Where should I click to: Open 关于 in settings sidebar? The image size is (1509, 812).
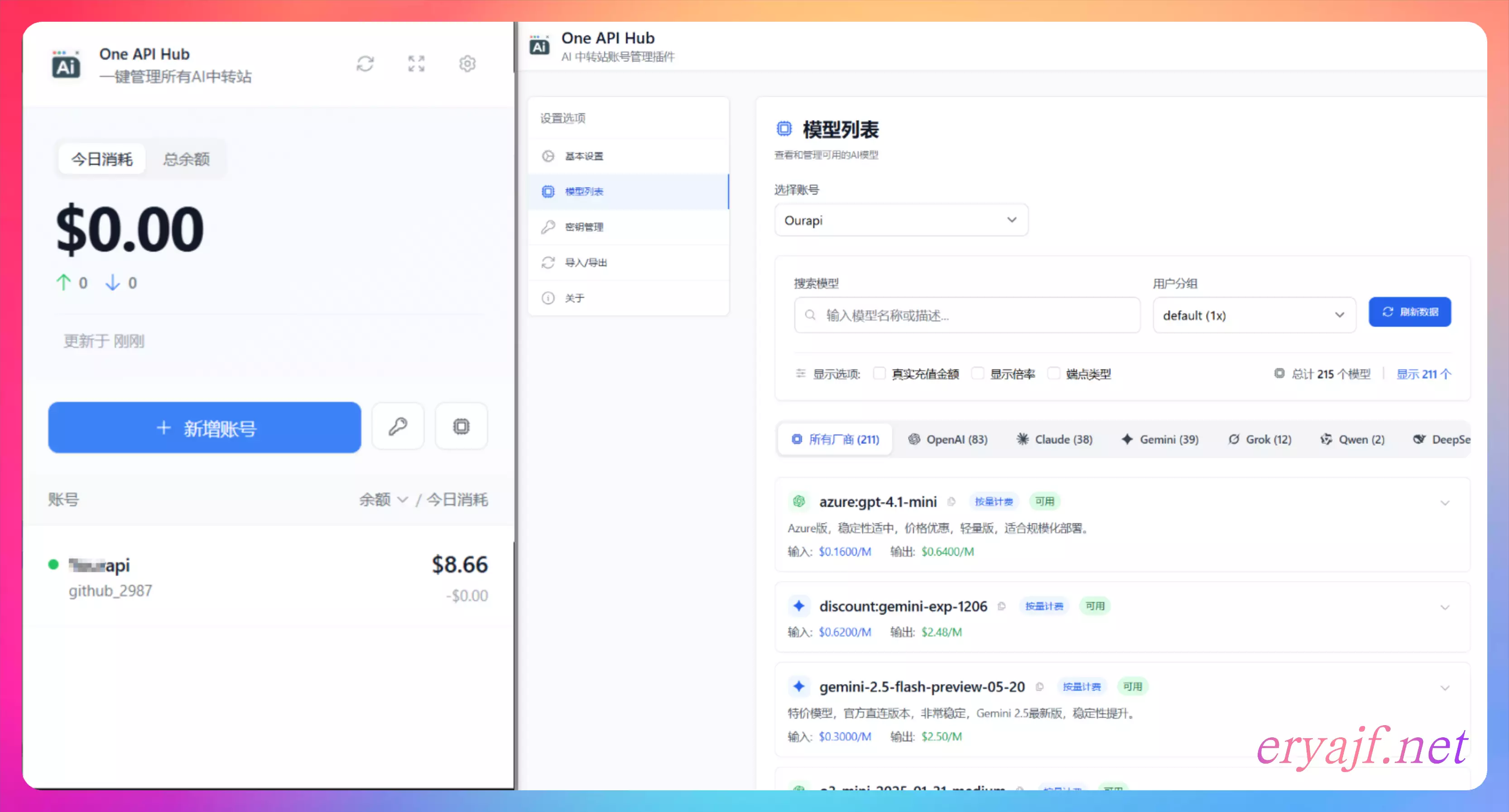click(628, 298)
